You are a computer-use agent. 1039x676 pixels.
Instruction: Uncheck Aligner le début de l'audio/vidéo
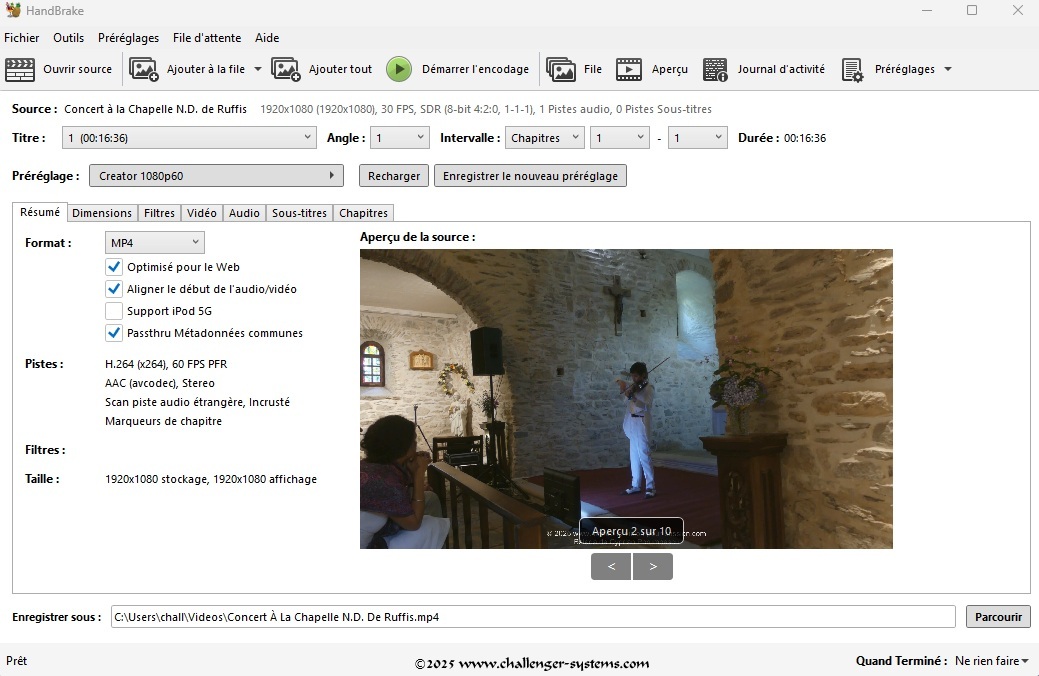[x=114, y=289]
